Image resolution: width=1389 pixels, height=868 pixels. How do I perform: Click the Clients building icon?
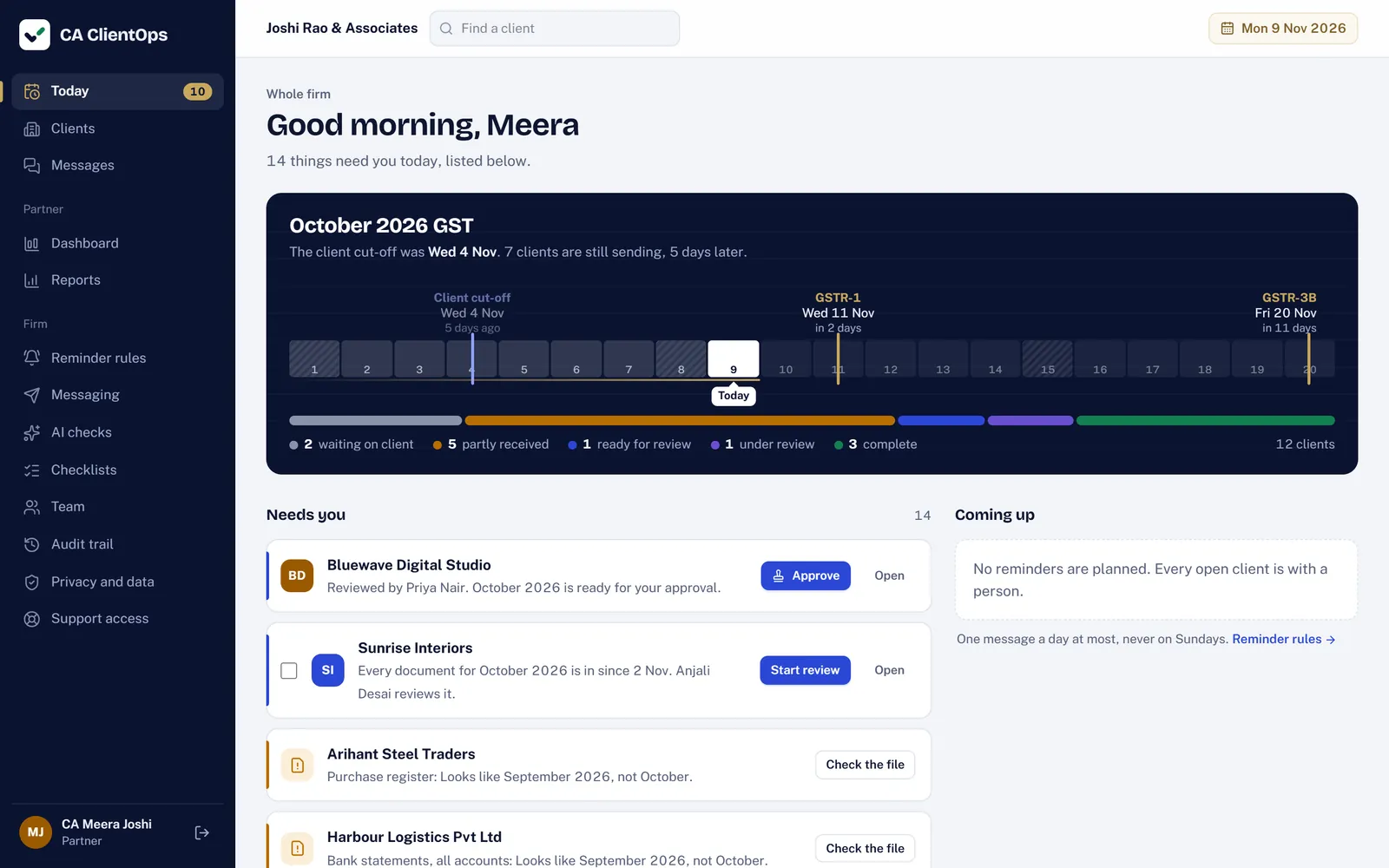pos(32,128)
